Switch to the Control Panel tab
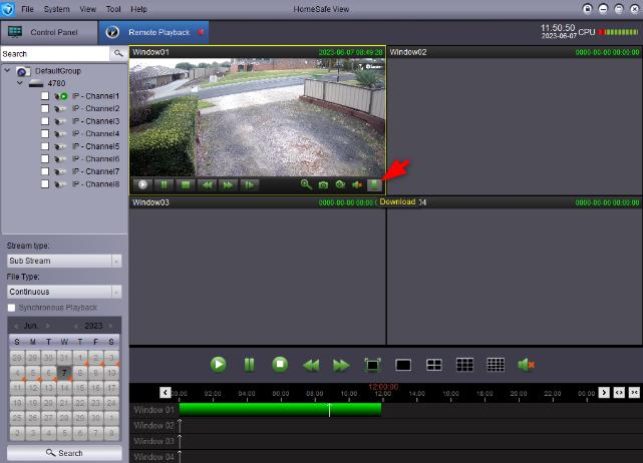 (48, 32)
